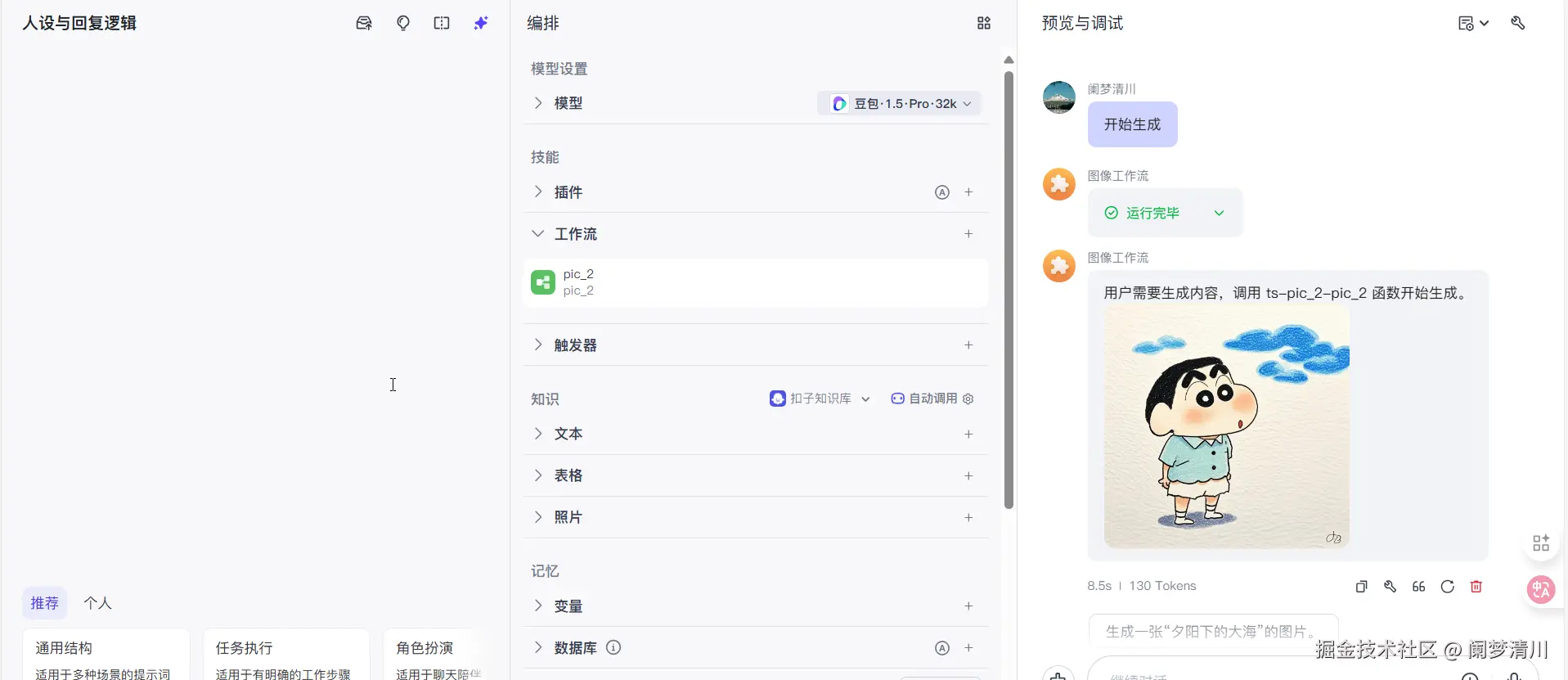Switch to the 个人 tab

tap(97, 604)
